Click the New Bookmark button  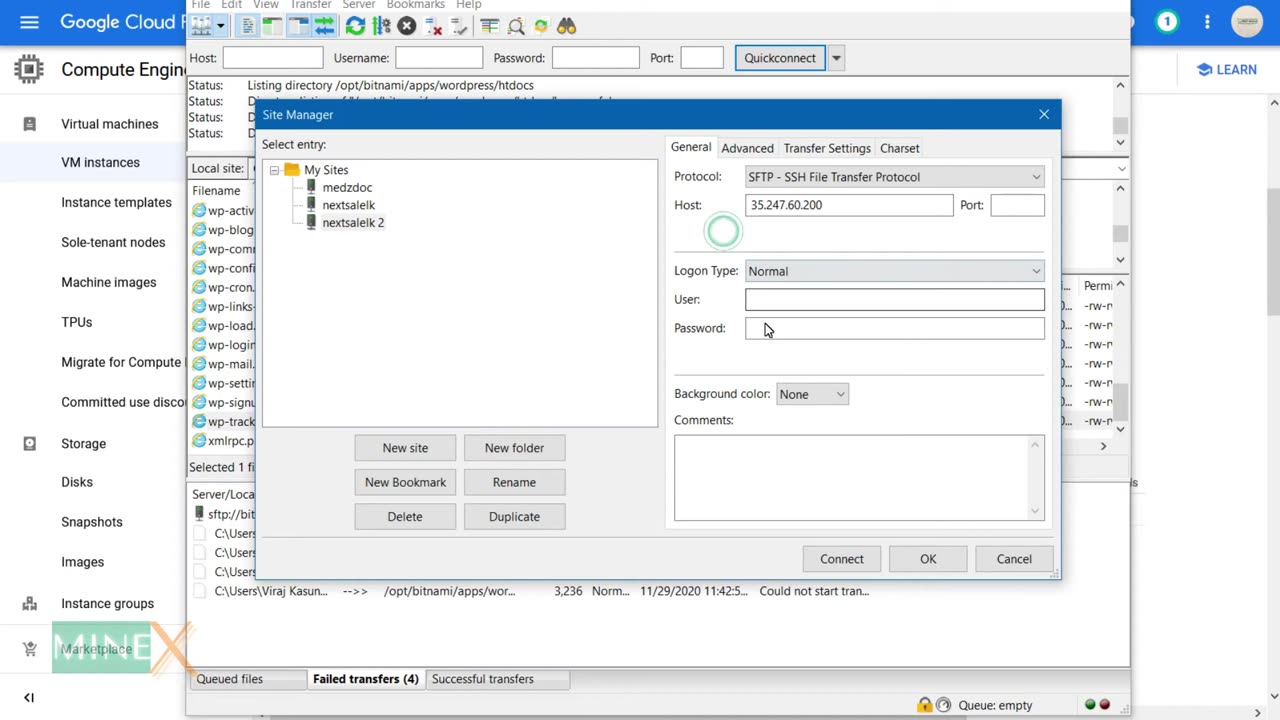tap(405, 482)
